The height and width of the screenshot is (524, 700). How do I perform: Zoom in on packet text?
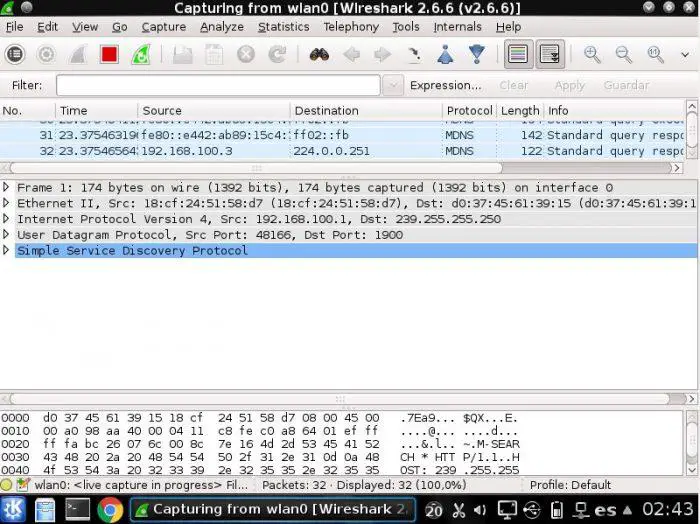click(x=592, y=54)
